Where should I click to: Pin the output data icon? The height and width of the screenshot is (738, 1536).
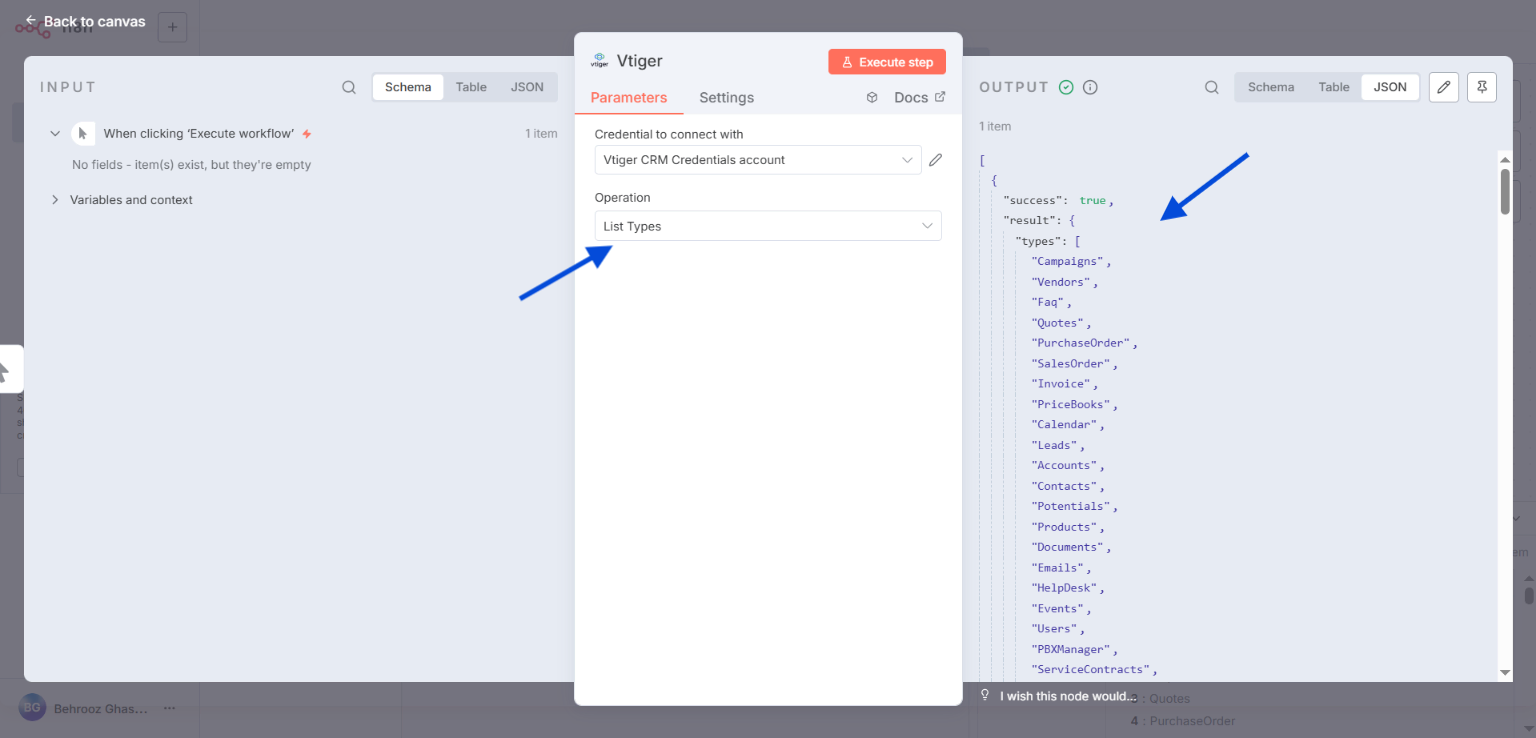[x=1482, y=88]
